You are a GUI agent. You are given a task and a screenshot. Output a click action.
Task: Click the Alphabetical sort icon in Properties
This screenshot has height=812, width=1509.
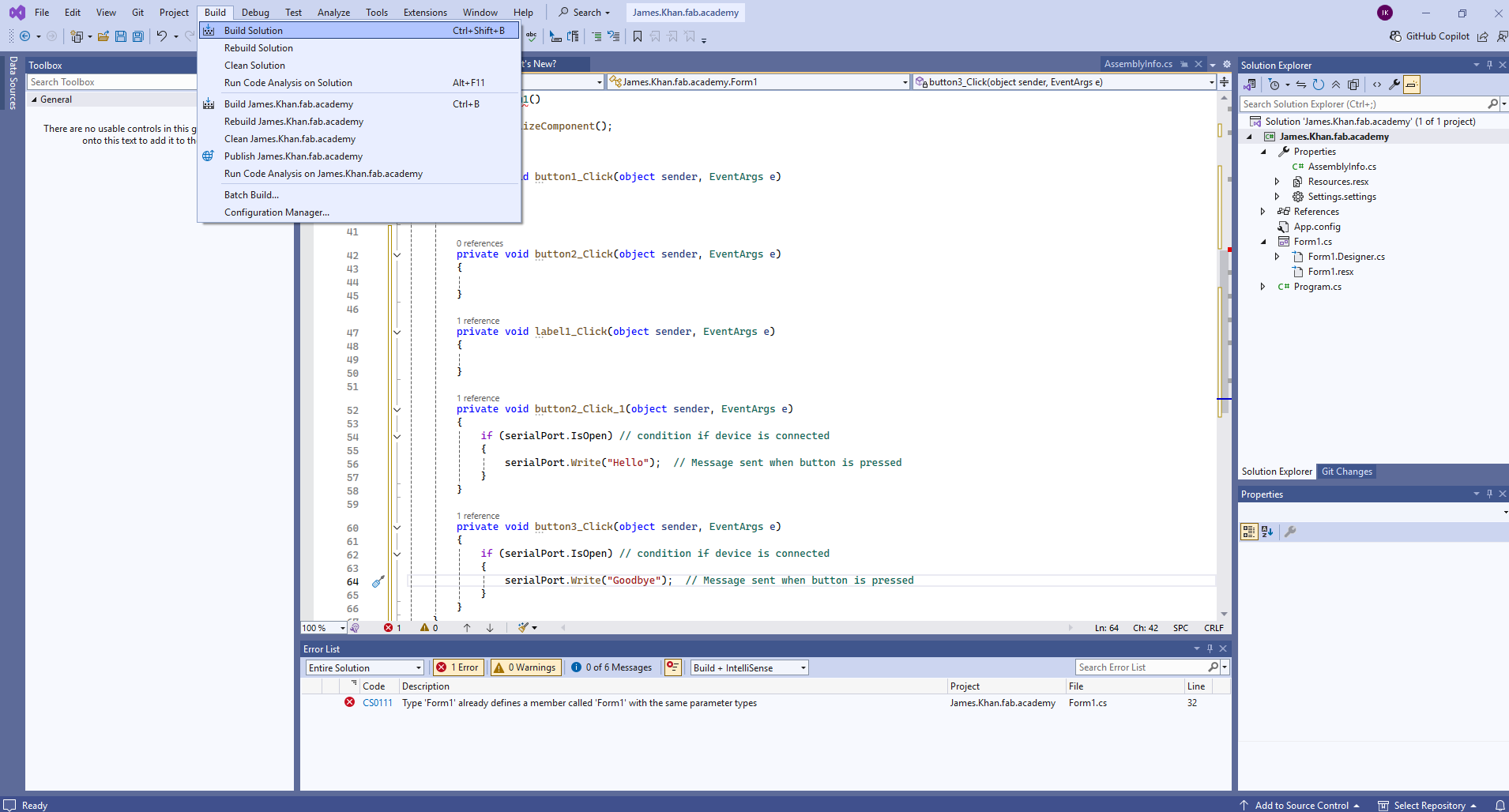(1267, 532)
